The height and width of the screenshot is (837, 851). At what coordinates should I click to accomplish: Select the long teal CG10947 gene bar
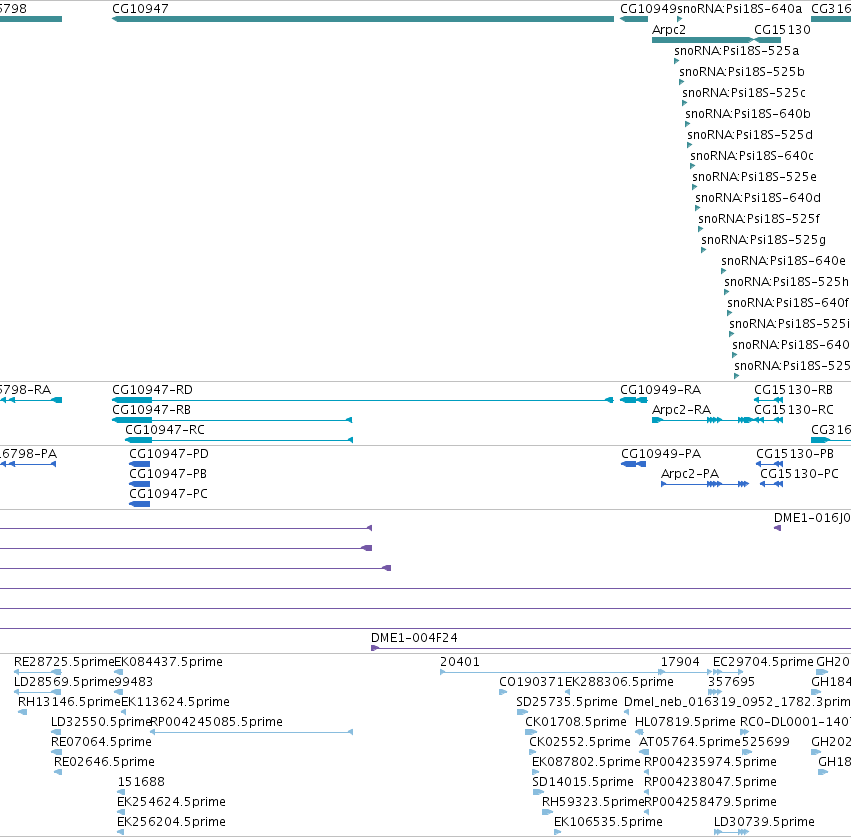coord(363,19)
